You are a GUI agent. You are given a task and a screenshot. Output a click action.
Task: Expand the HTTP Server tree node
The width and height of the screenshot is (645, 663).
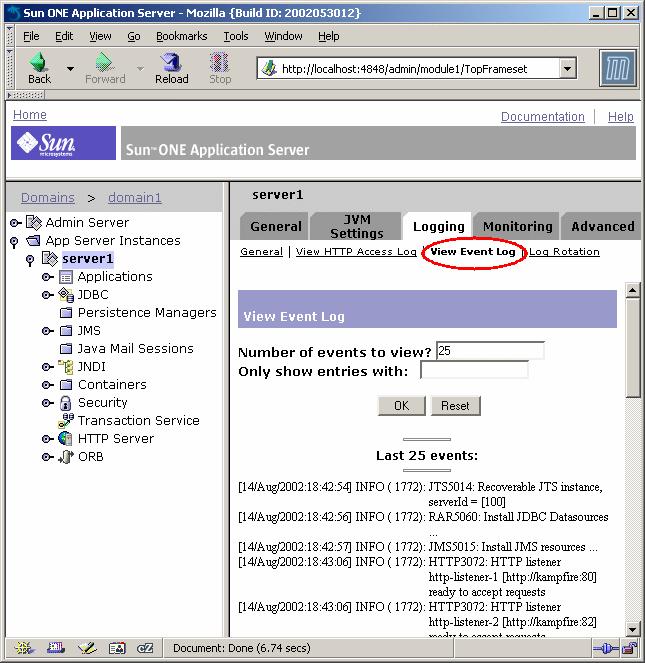[48, 439]
